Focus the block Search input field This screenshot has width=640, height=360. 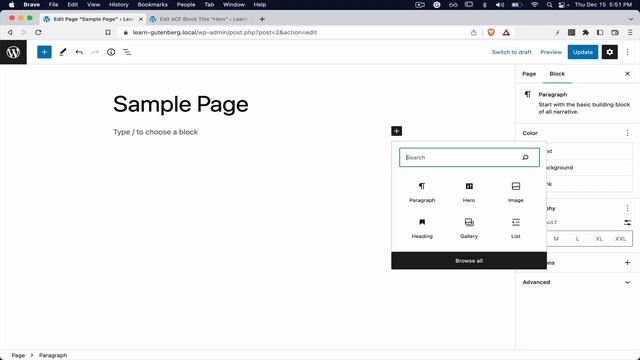(x=469, y=157)
